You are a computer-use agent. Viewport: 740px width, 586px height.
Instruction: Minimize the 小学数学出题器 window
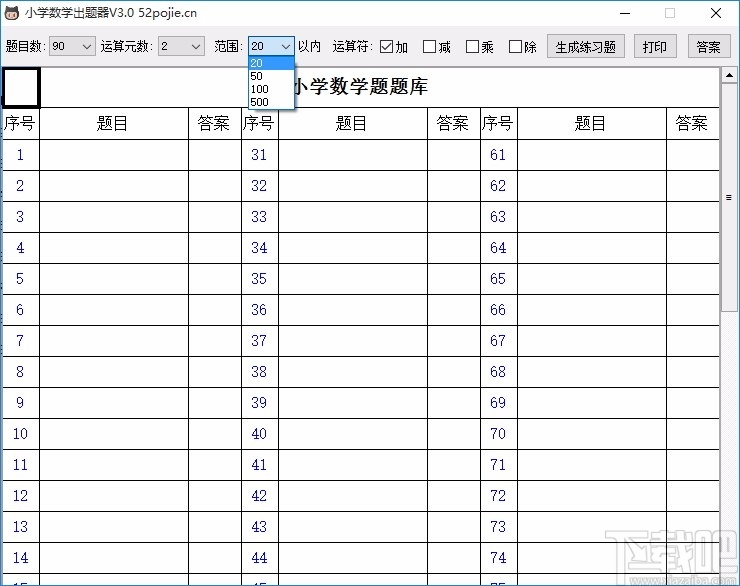(x=625, y=13)
